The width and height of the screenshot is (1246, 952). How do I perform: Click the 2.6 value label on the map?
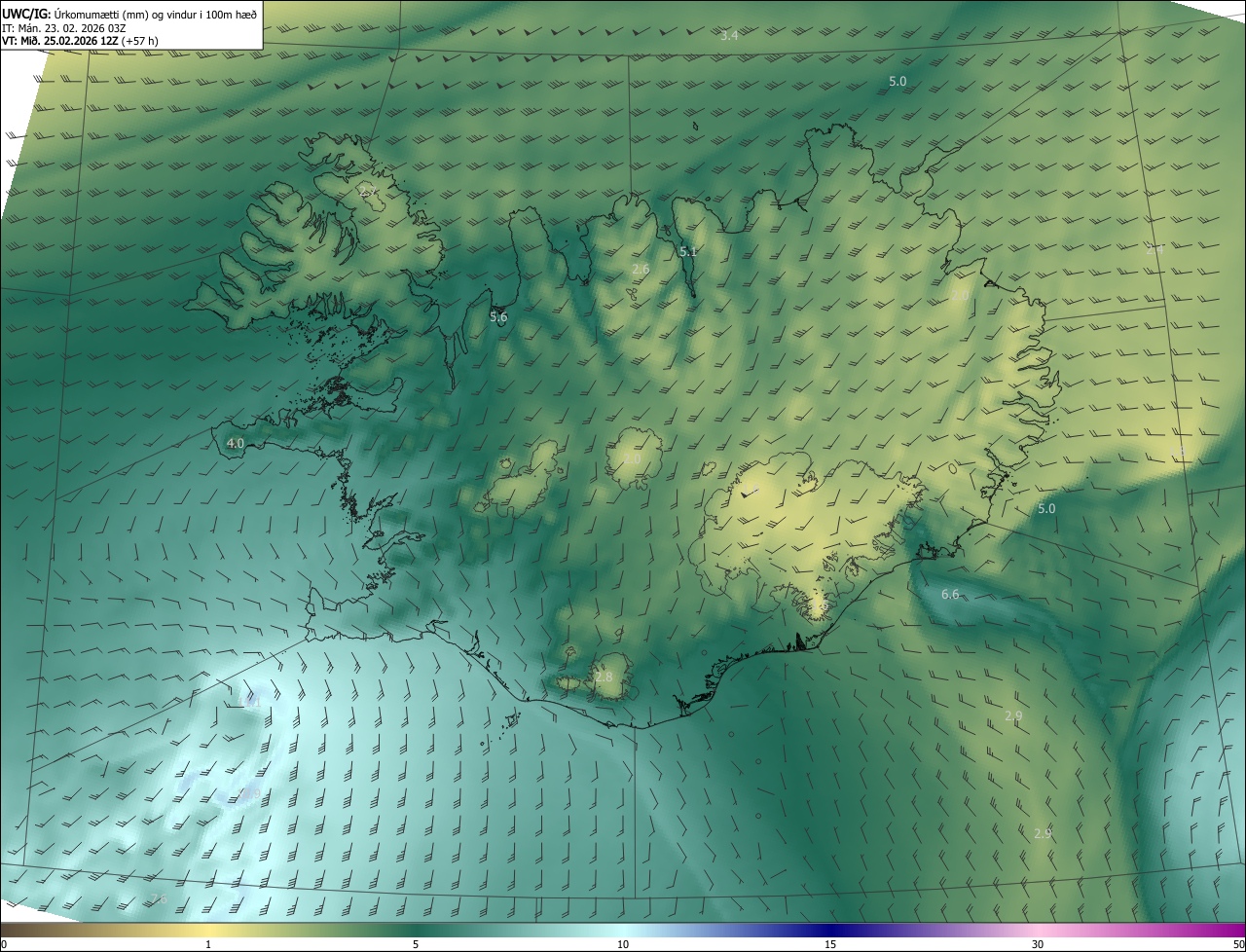pos(641,269)
